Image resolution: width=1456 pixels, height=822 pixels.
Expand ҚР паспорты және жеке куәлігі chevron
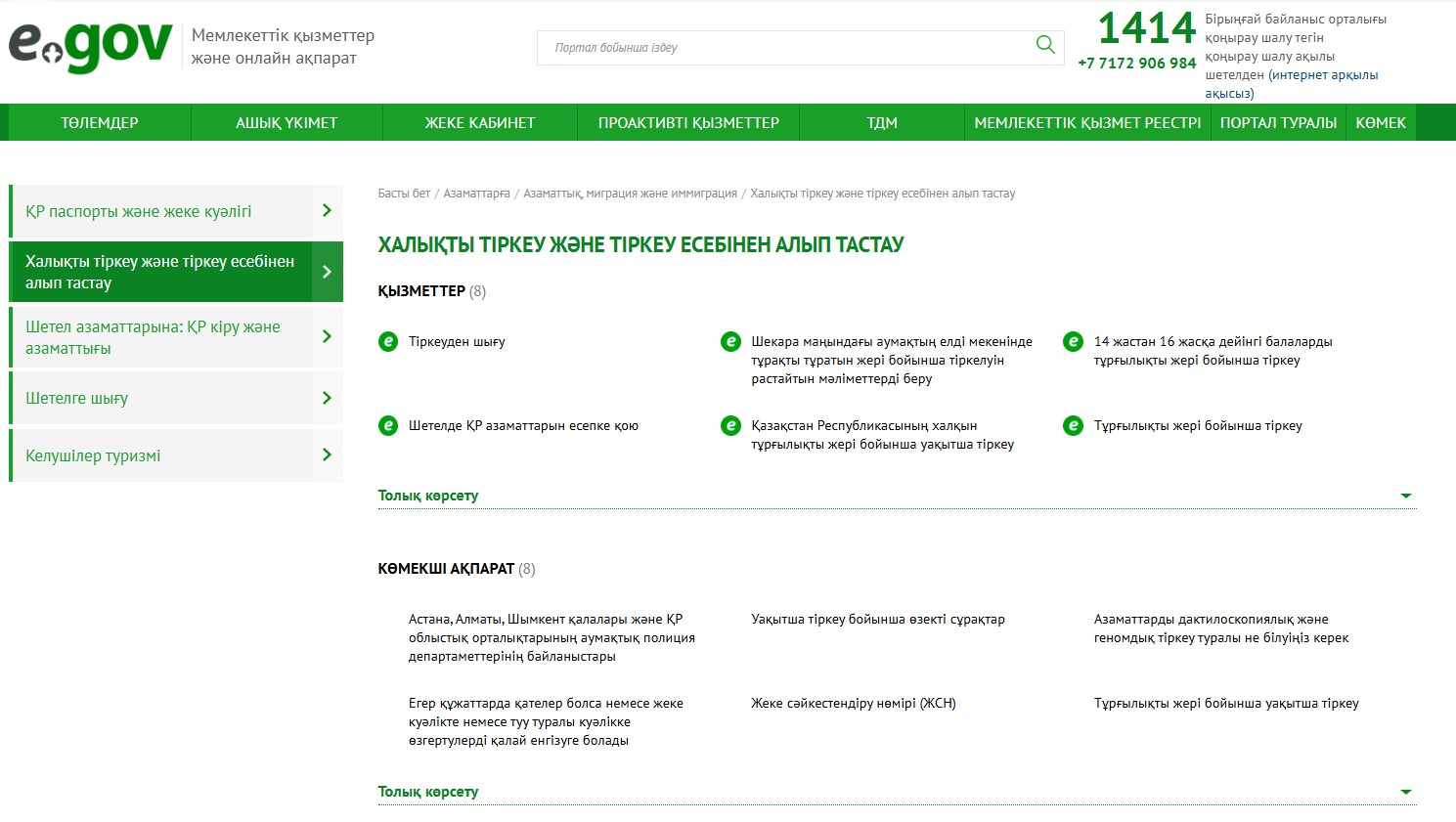click(327, 211)
